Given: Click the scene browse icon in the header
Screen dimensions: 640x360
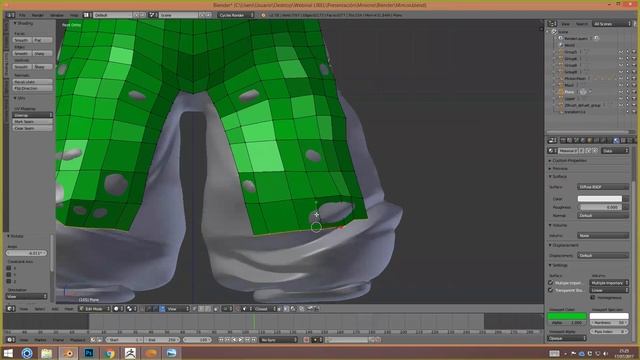Looking at the screenshot, I should click(152, 15).
